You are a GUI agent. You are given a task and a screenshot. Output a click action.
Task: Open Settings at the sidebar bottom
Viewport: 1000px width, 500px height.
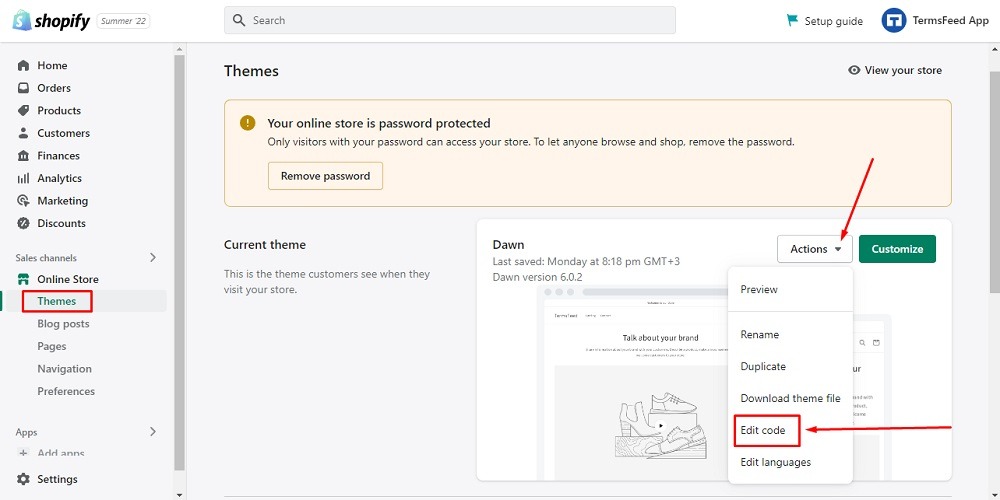coord(57,479)
